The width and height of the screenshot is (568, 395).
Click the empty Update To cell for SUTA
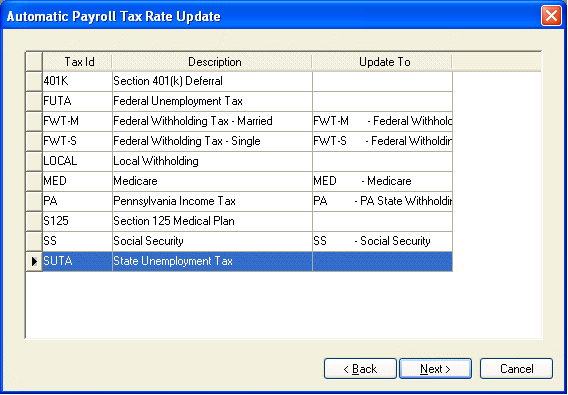pos(383,261)
